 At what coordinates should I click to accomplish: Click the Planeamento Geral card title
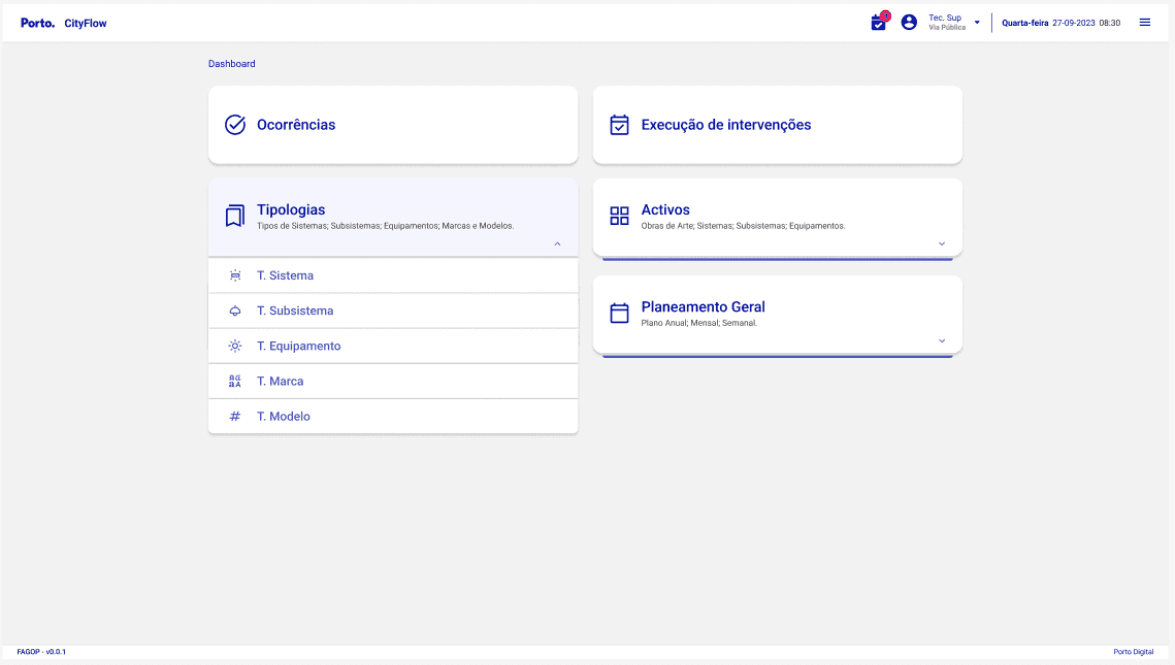point(703,307)
